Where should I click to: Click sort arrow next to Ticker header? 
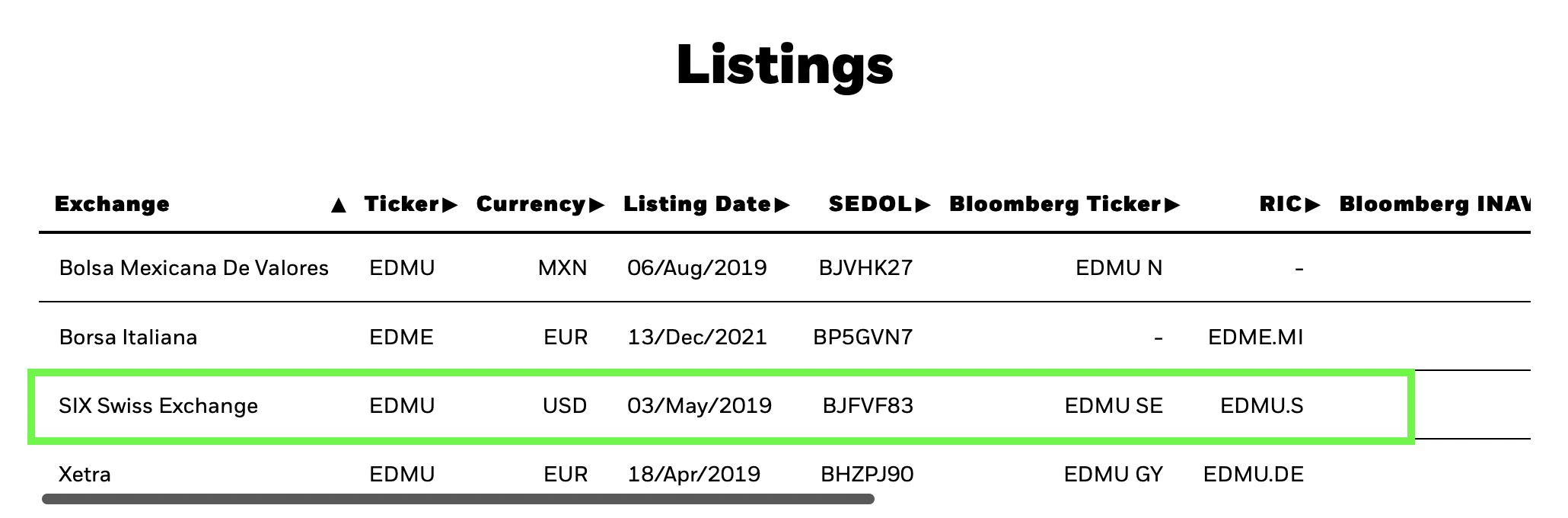coord(450,205)
